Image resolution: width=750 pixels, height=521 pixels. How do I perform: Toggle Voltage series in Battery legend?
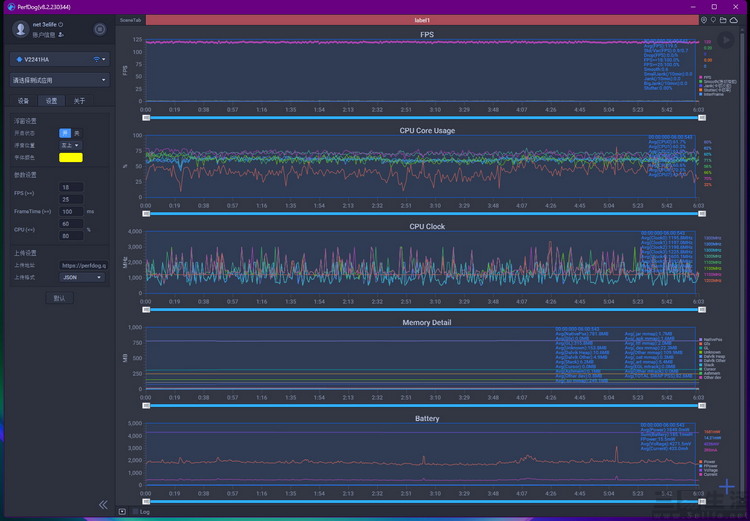click(x=708, y=470)
